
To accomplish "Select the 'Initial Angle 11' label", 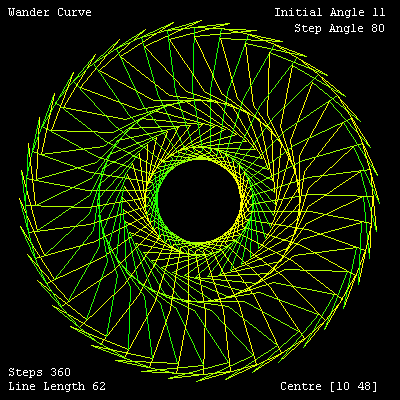I will click(330, 13).
